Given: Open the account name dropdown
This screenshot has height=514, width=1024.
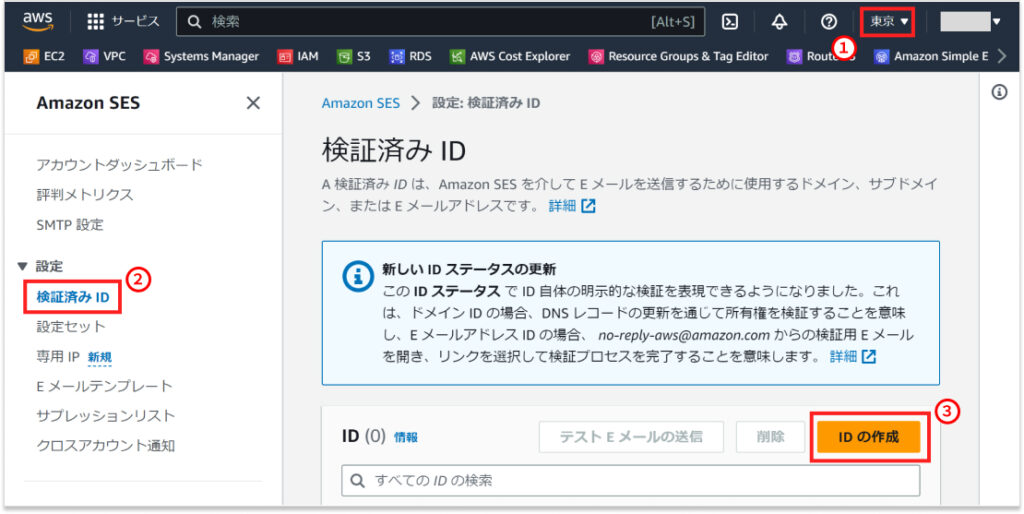Looking at the screenshot, I should click(x=970, y=22).
